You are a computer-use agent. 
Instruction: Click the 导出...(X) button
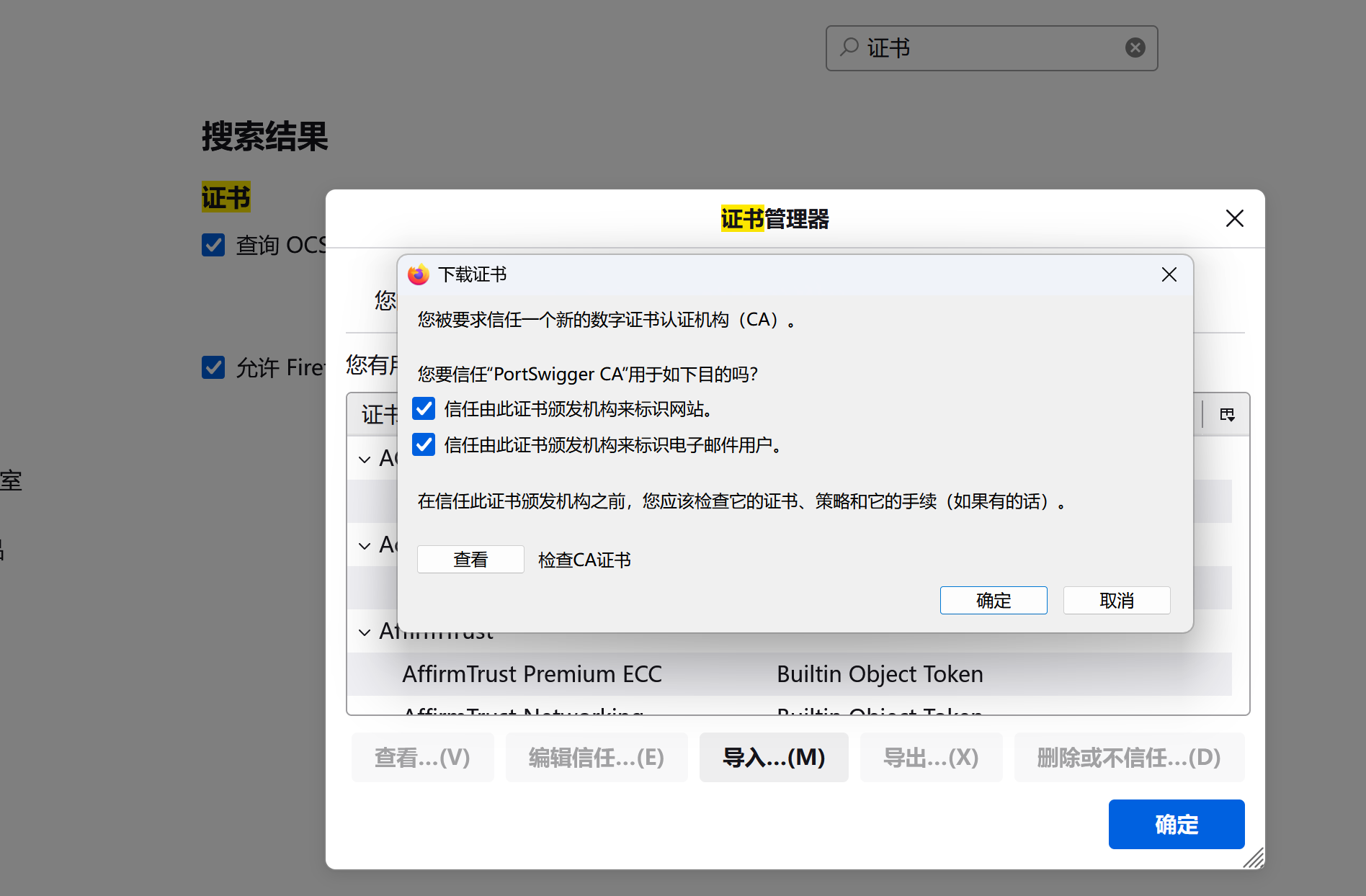click(x=932, y=757)
